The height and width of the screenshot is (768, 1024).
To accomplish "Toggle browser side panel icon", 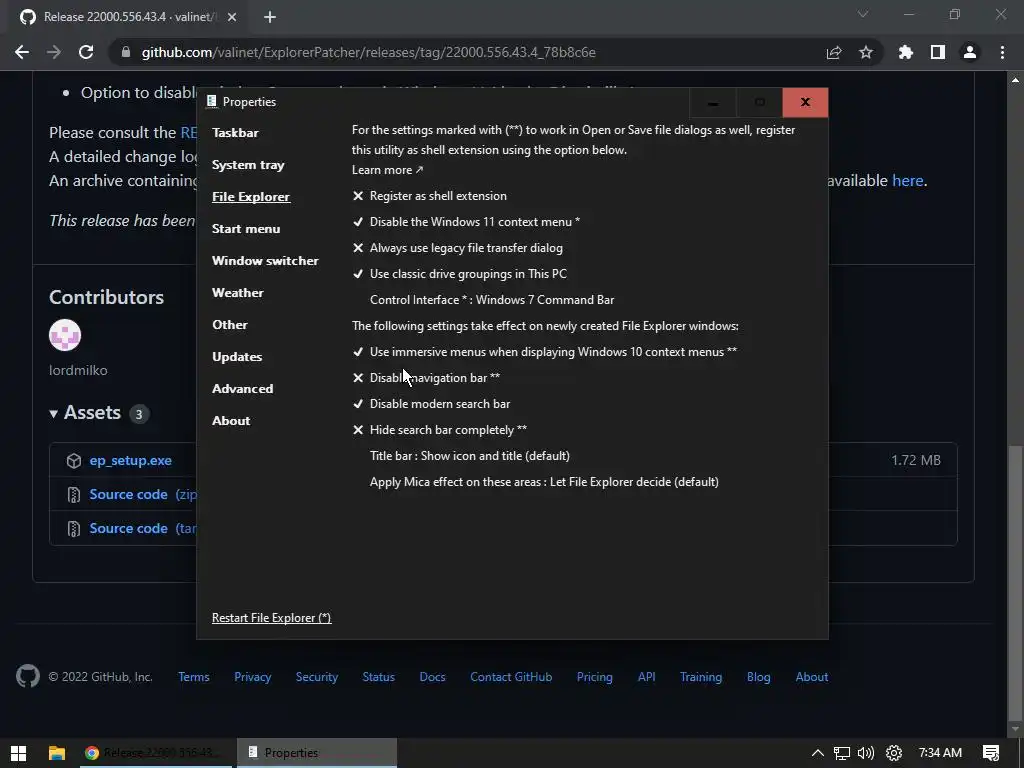I will 938,52.
